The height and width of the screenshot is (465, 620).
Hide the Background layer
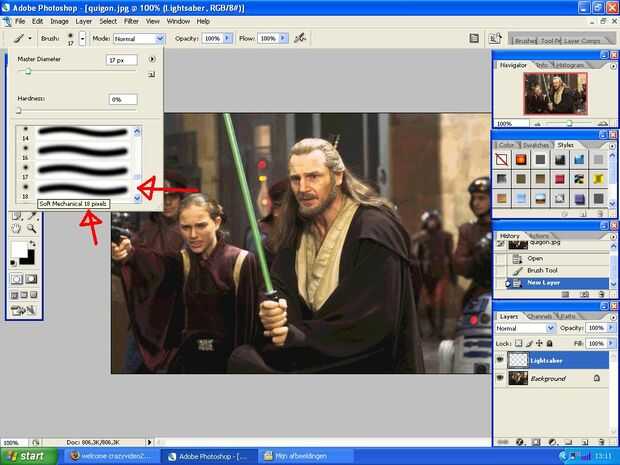point(500,378)
